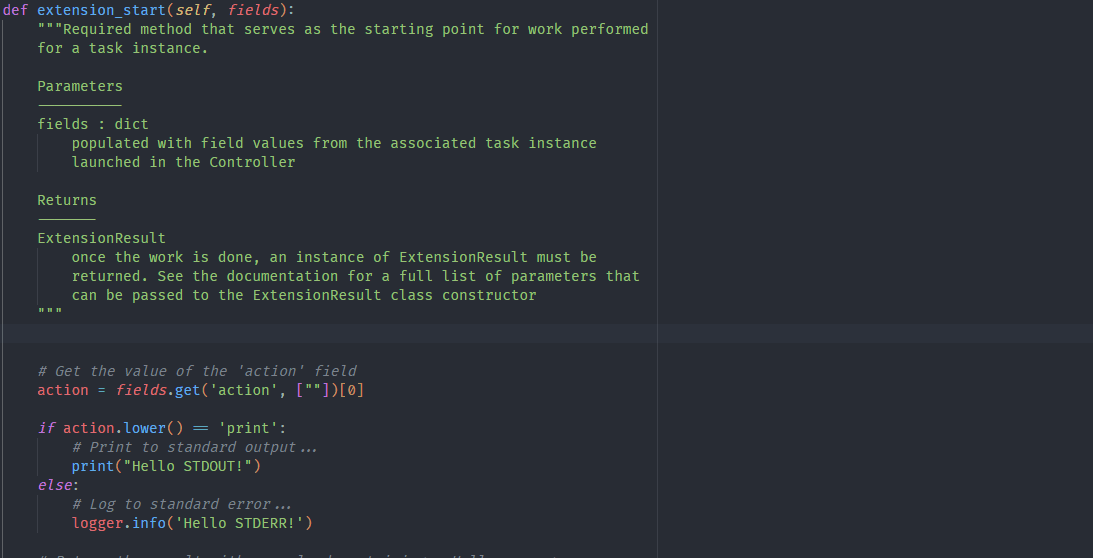Click the 'lower' method call
The image size is (1093, 558).
(x=144, y=428)
